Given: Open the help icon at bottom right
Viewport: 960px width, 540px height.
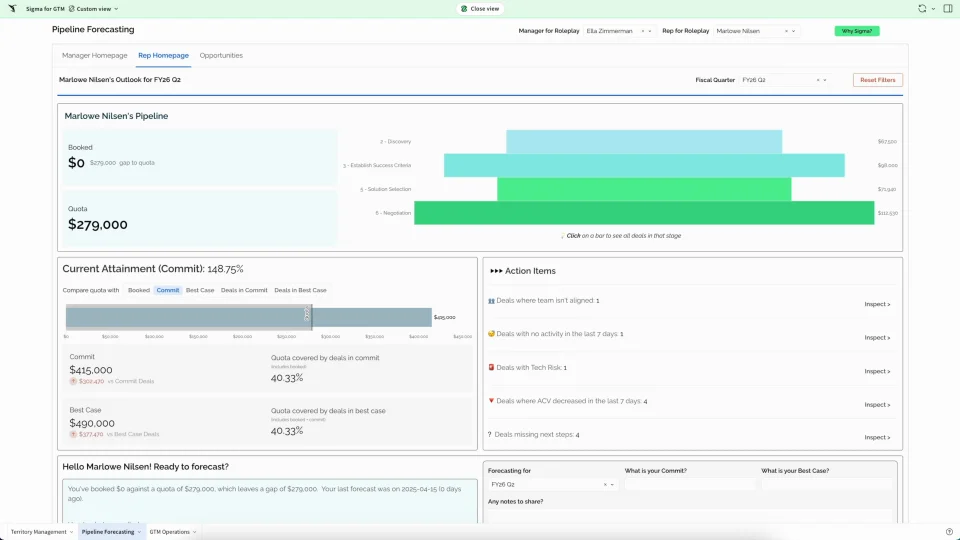Looking at the screenshot, I should pos(948,532).
